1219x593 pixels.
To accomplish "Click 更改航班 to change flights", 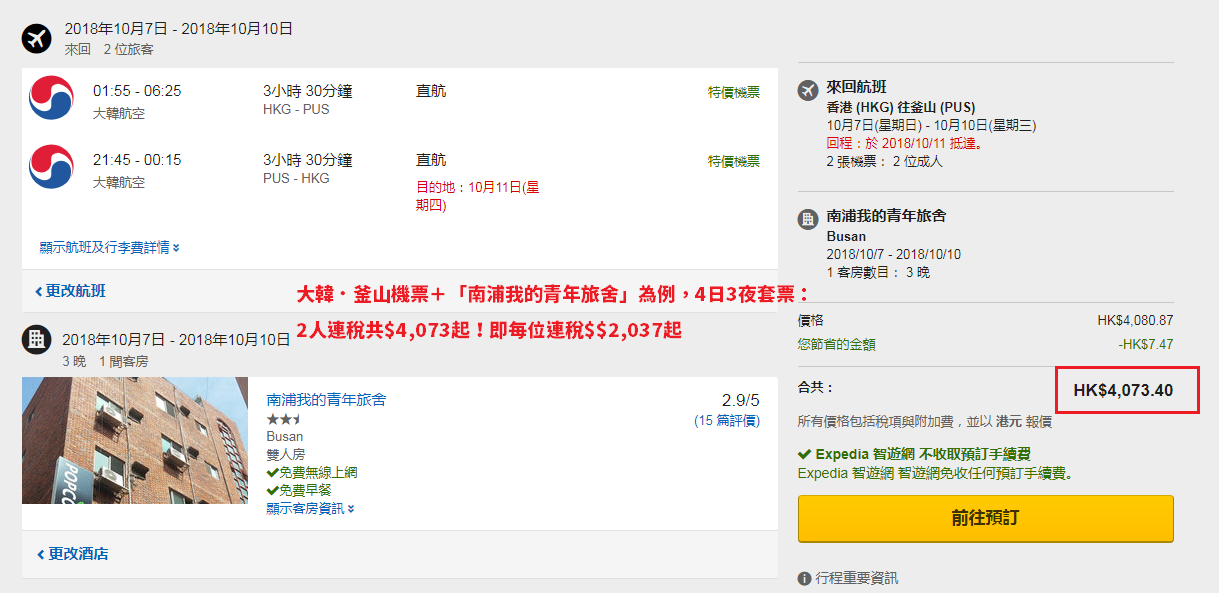I will point(70,291).
